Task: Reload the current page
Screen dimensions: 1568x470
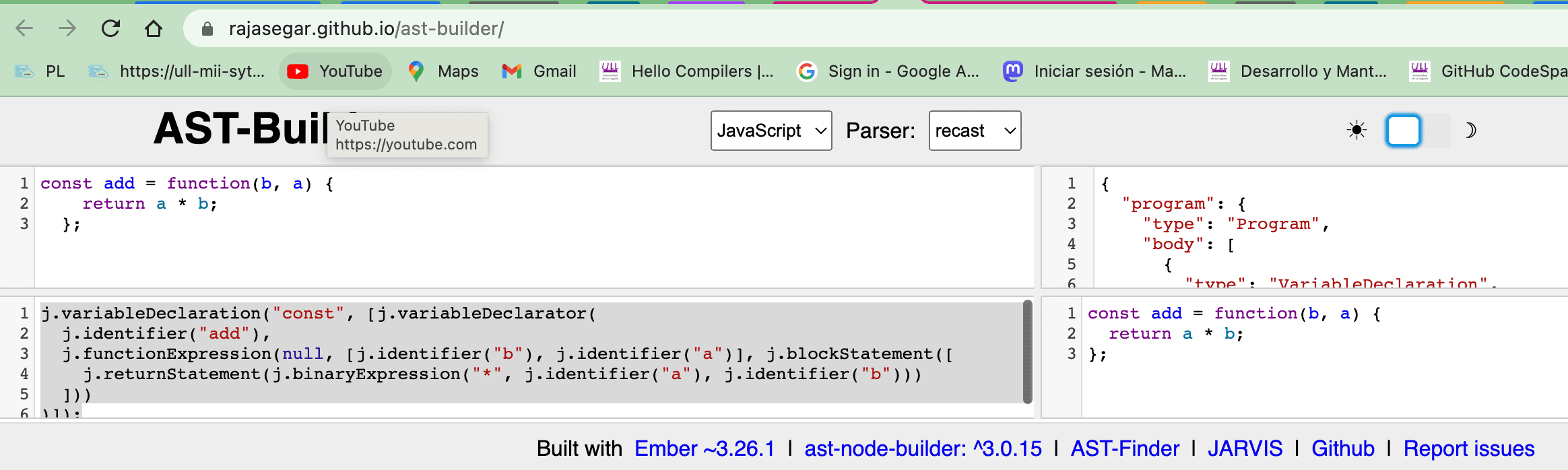Action: click(110, 28)
